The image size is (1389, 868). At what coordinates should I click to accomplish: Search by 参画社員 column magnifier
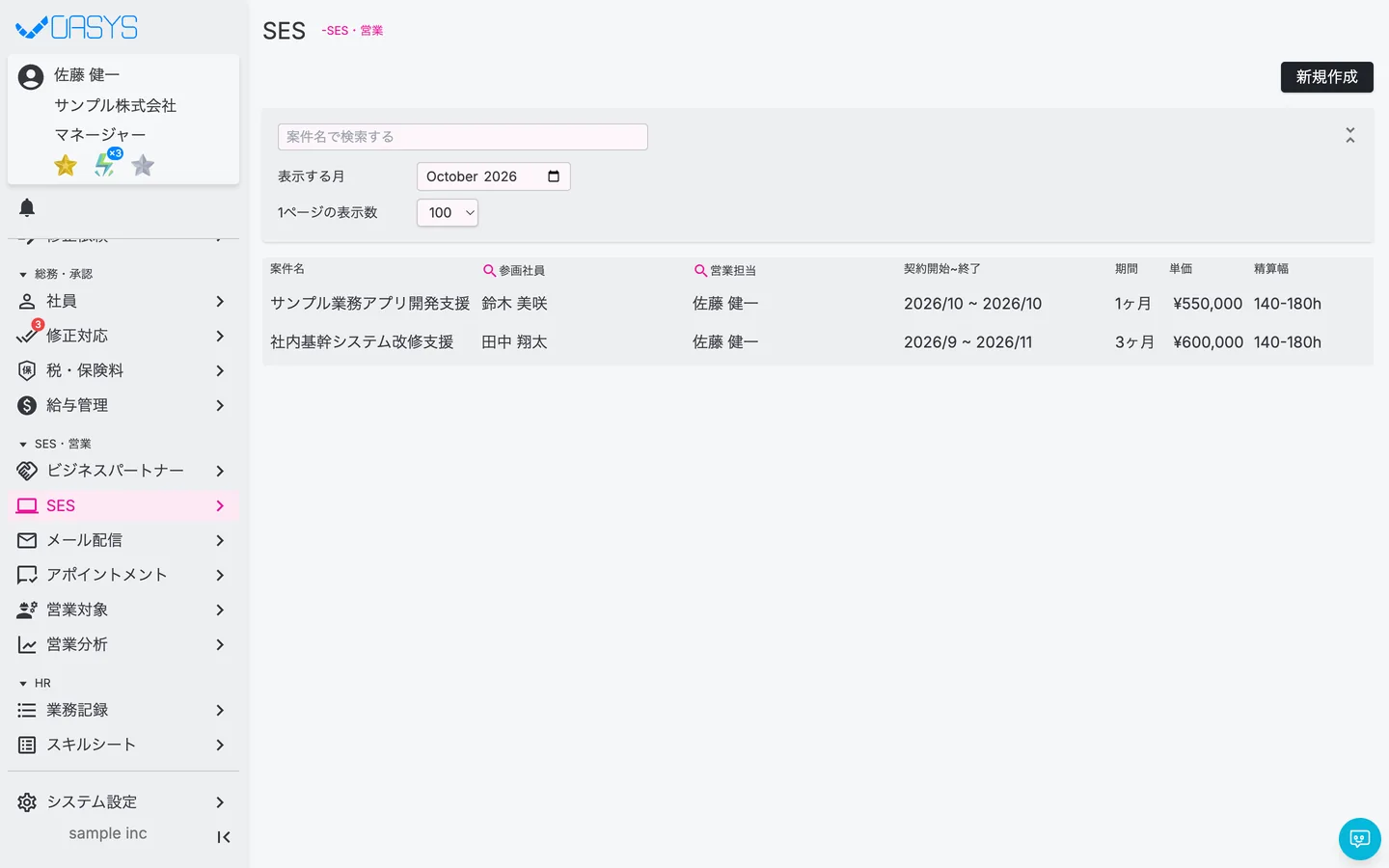tap(489, 271)
